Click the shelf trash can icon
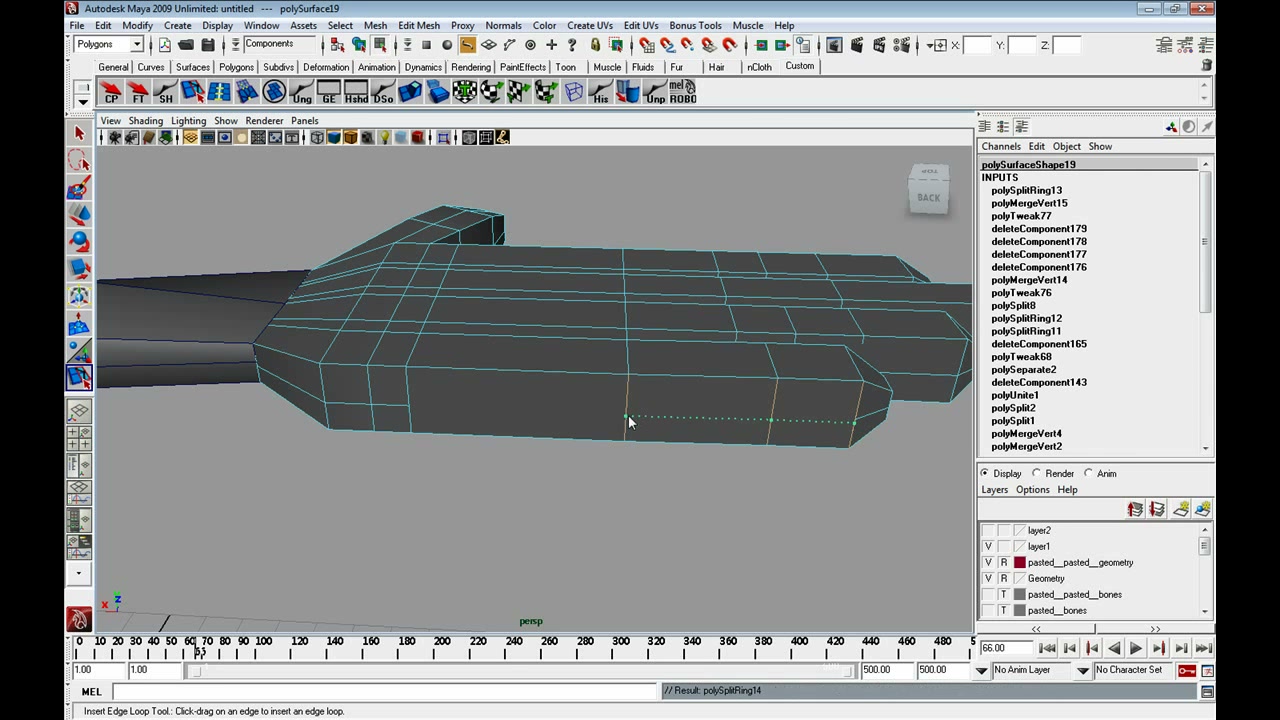The height and width of the screenshot is (720, 1280). tap(1207, 65)
